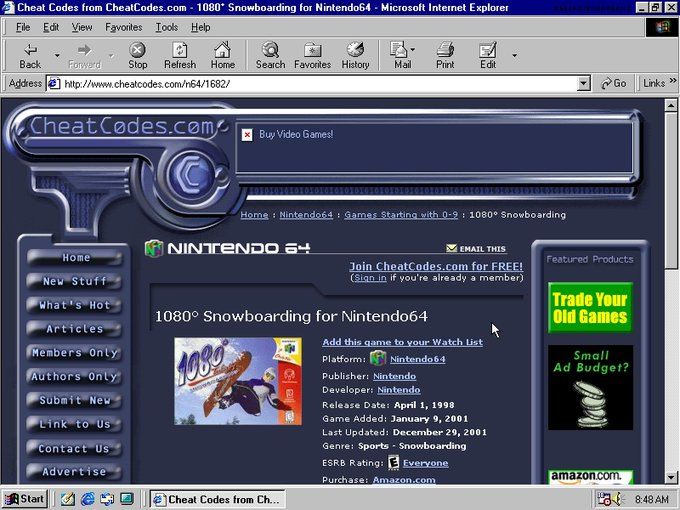
Task: Click the page icon in Address bar
Action: (x=53, y=83)
